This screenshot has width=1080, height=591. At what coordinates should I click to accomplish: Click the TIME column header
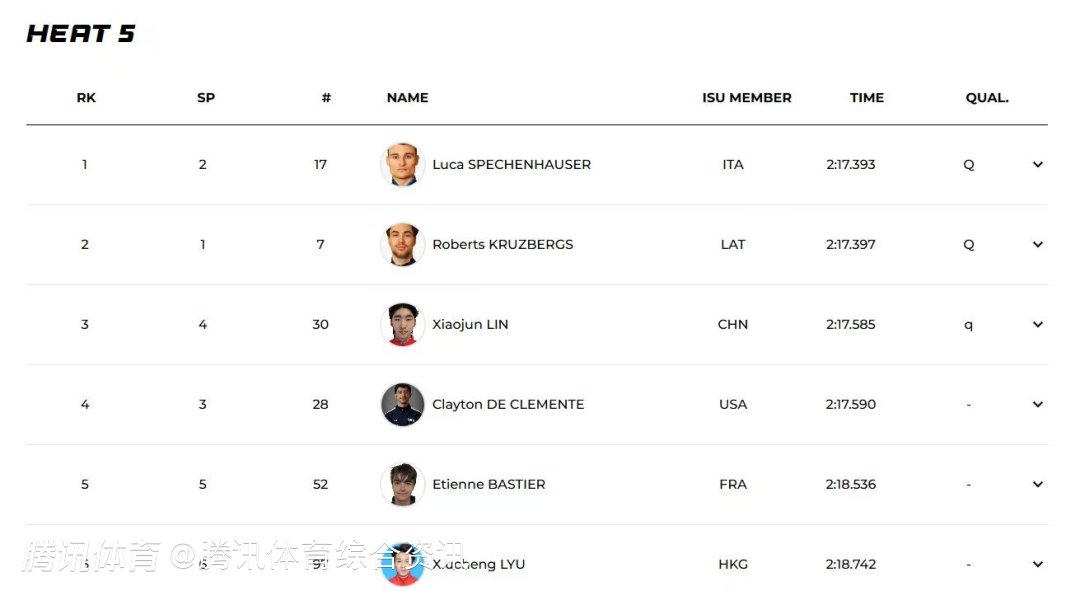click(x=866, y=98)
